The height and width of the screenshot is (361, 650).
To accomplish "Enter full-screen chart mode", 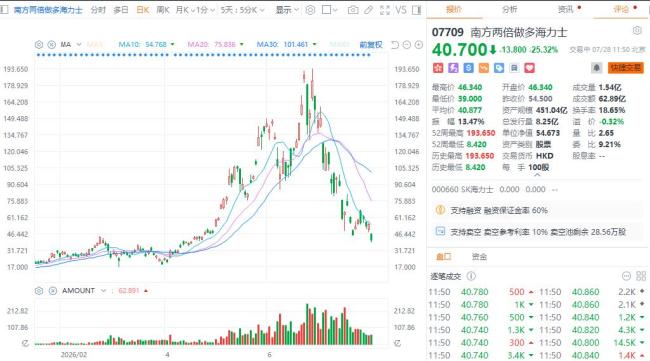I will [x=385, y=10].
